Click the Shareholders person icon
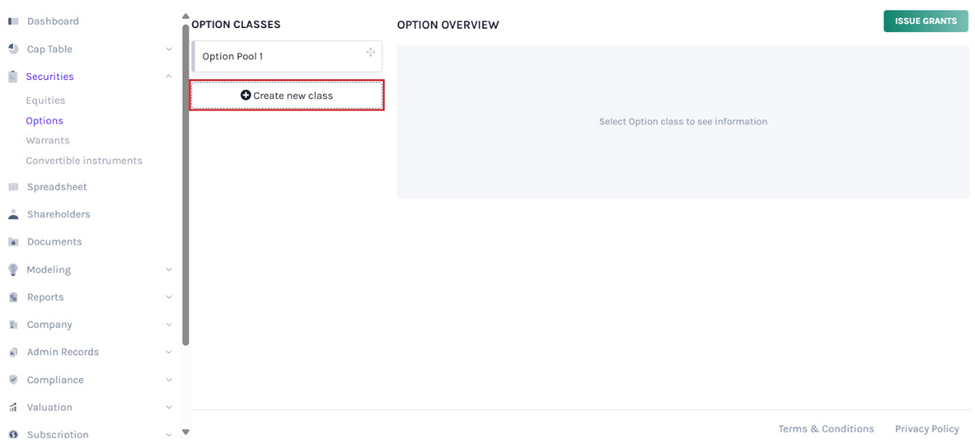 click(13, 215)
